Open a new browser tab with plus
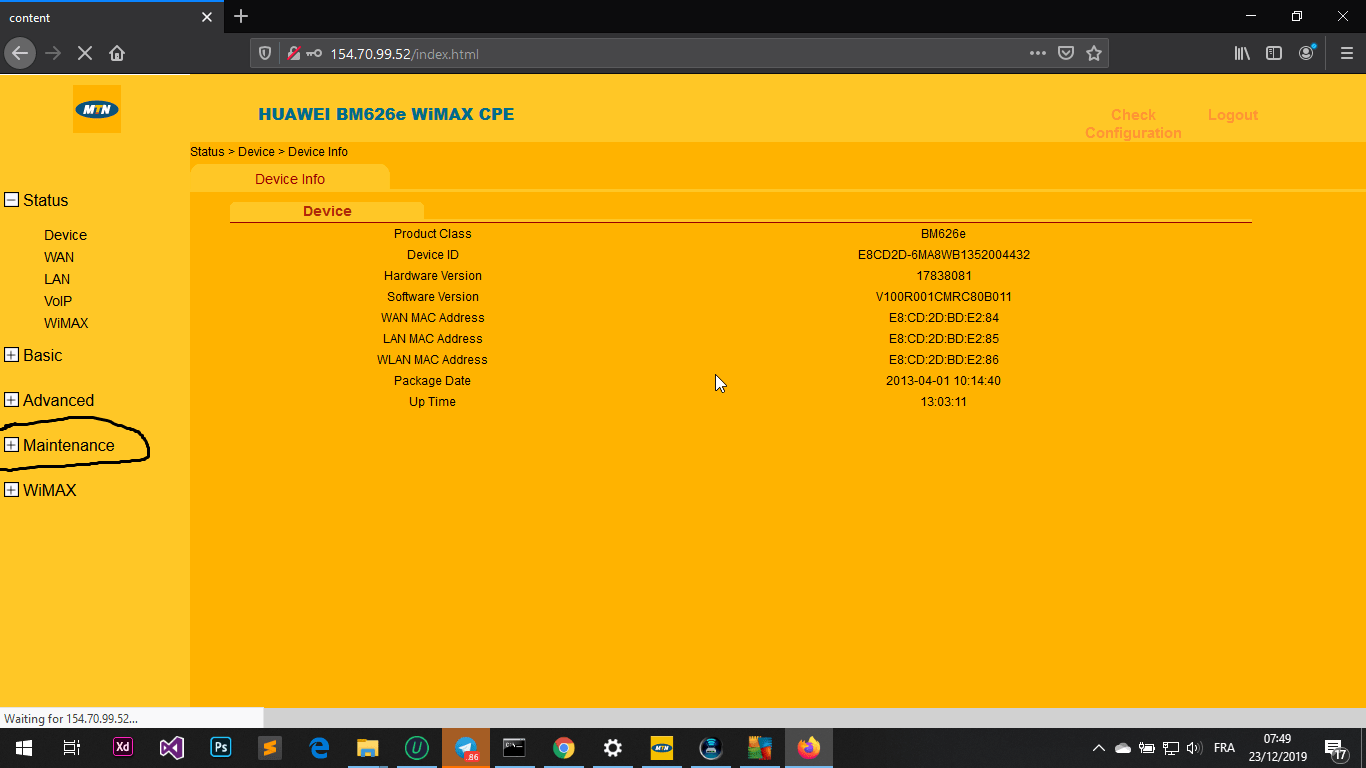Screen dimensions: 1366x768 pyautogui.click(x=241, y=16)
